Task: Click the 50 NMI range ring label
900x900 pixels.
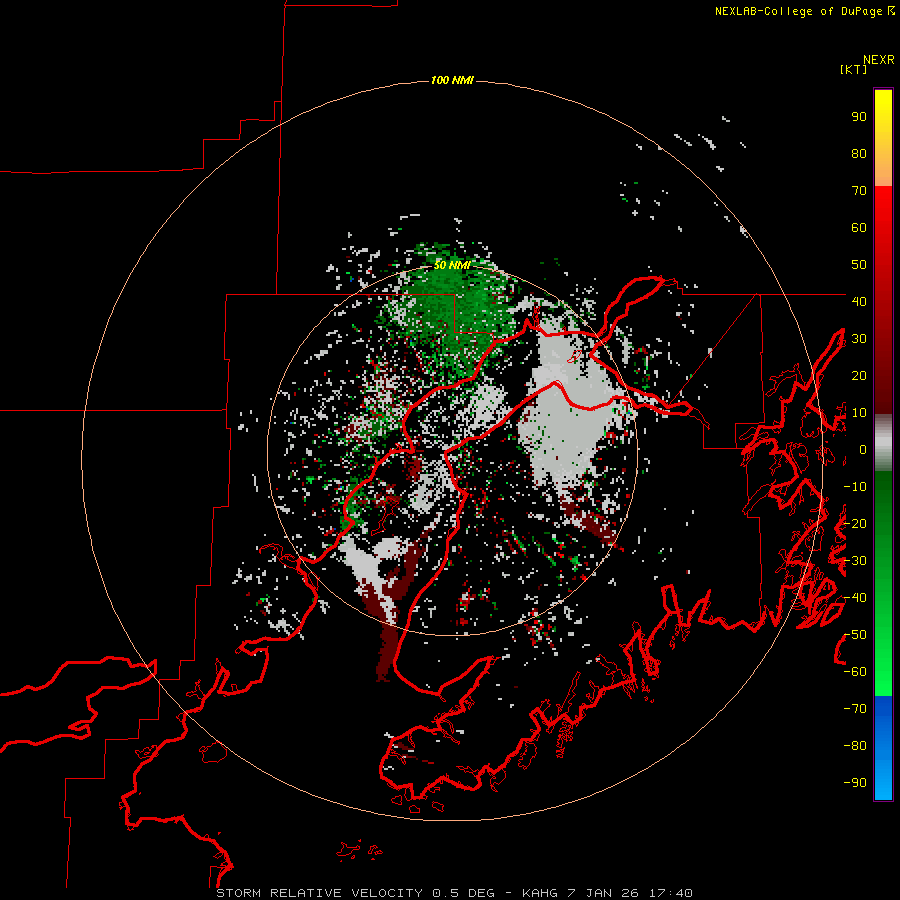Action: (452, 265)
